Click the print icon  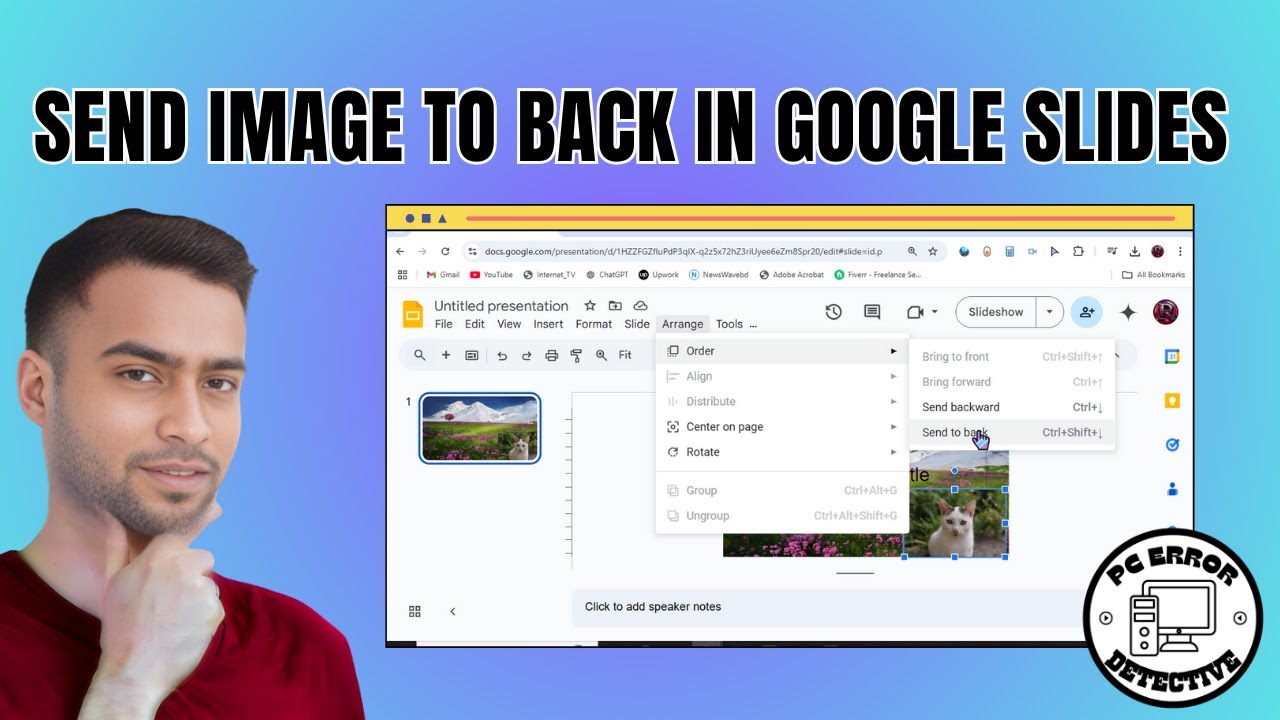551,355
